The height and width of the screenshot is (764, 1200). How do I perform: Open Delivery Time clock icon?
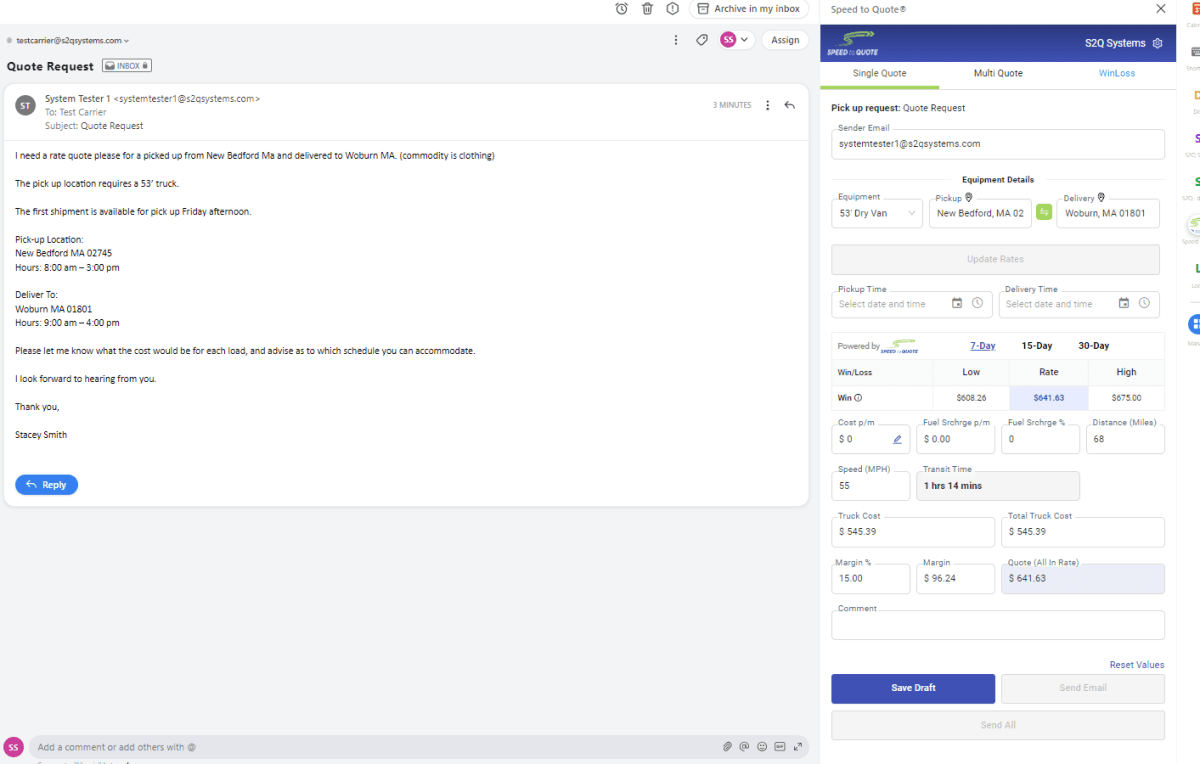coord(1144,304)
